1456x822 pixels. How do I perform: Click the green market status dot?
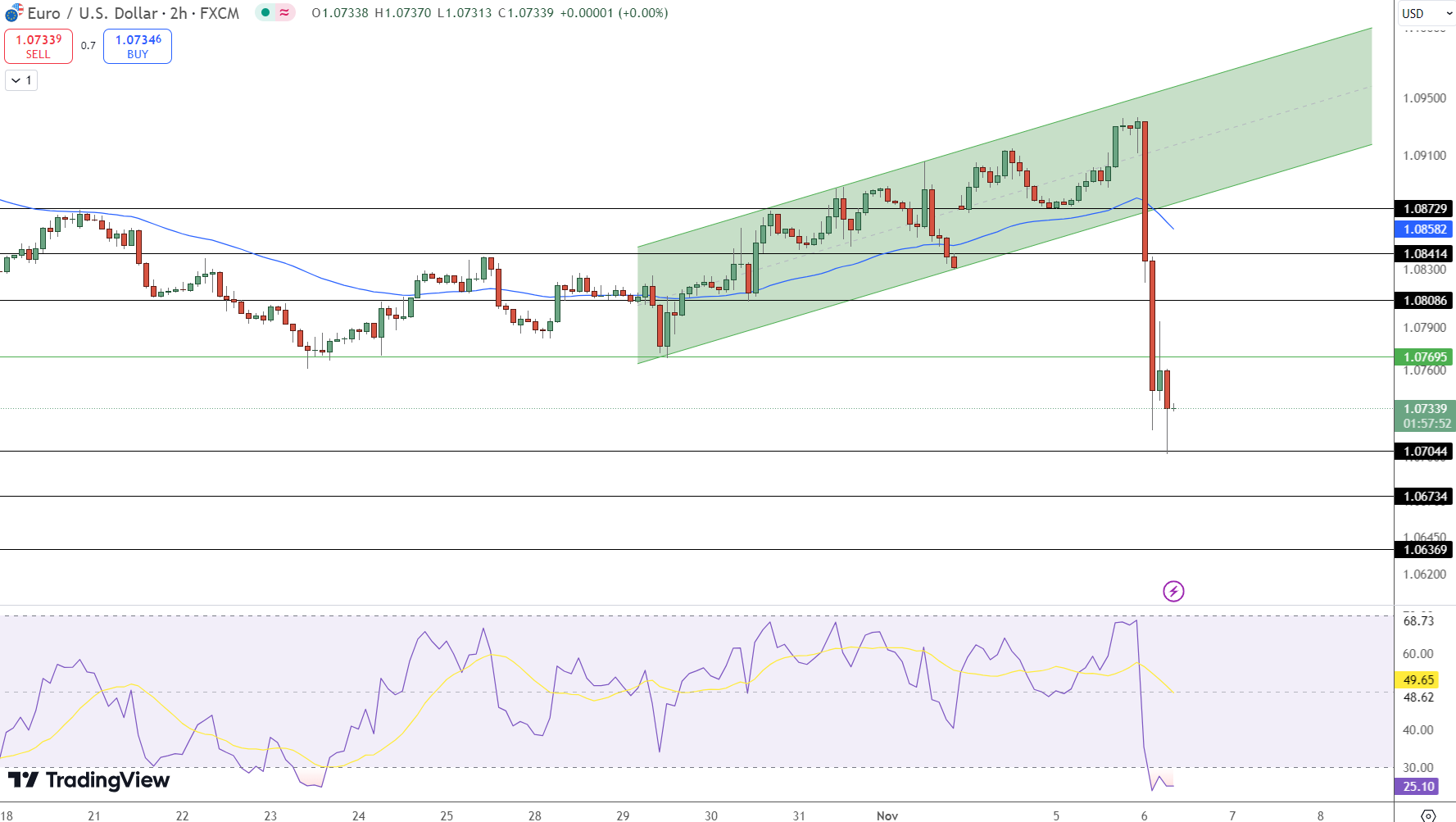tap(265, 12)
